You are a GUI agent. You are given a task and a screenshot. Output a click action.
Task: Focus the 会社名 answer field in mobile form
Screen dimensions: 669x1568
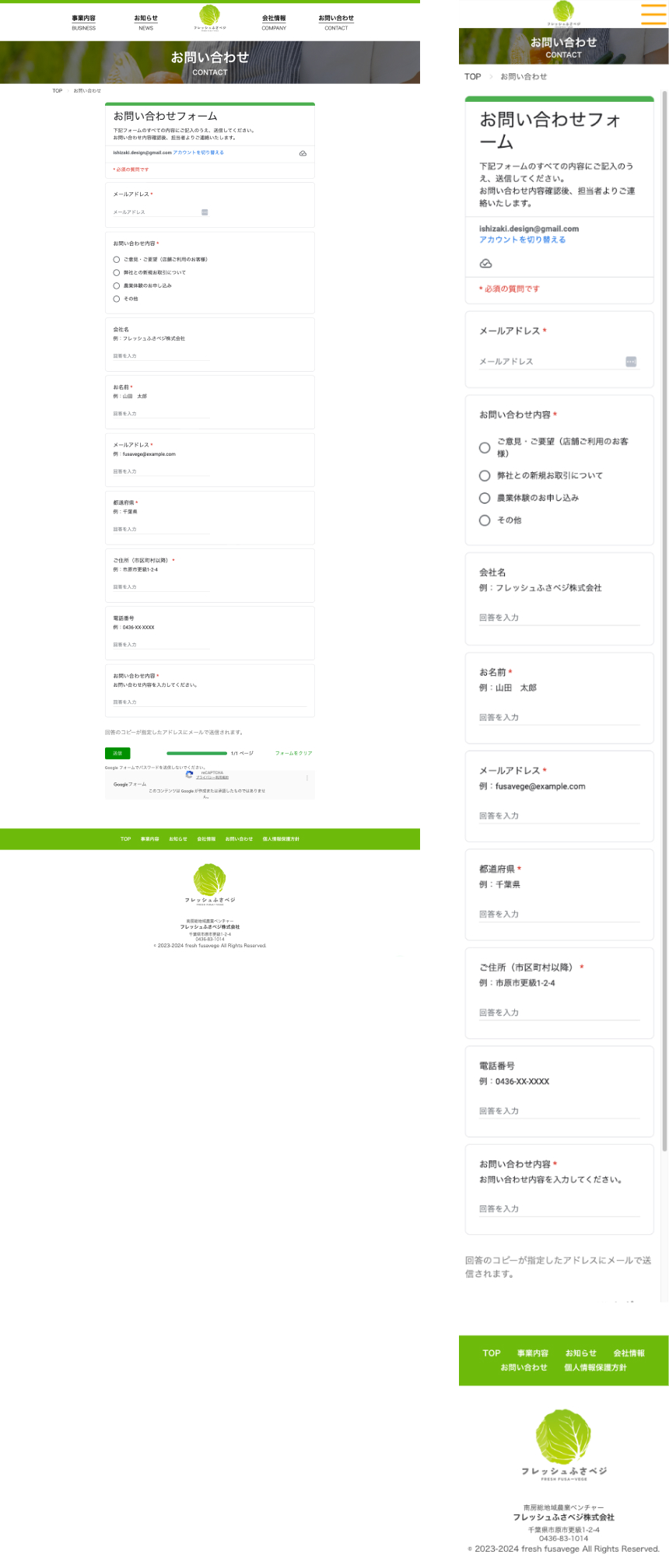(559, 618)
